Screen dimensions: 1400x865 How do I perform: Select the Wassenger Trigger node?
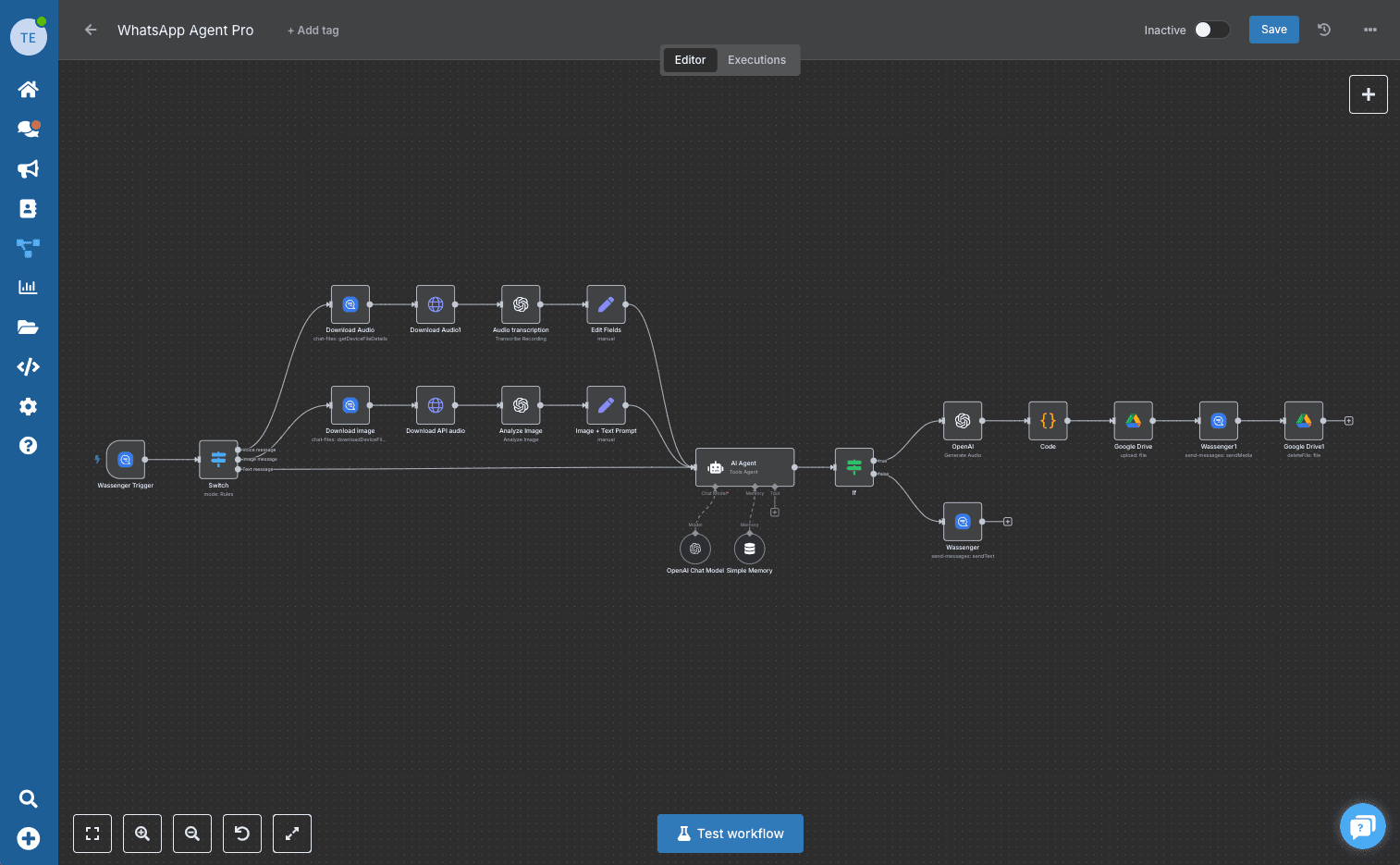(125, 459)
